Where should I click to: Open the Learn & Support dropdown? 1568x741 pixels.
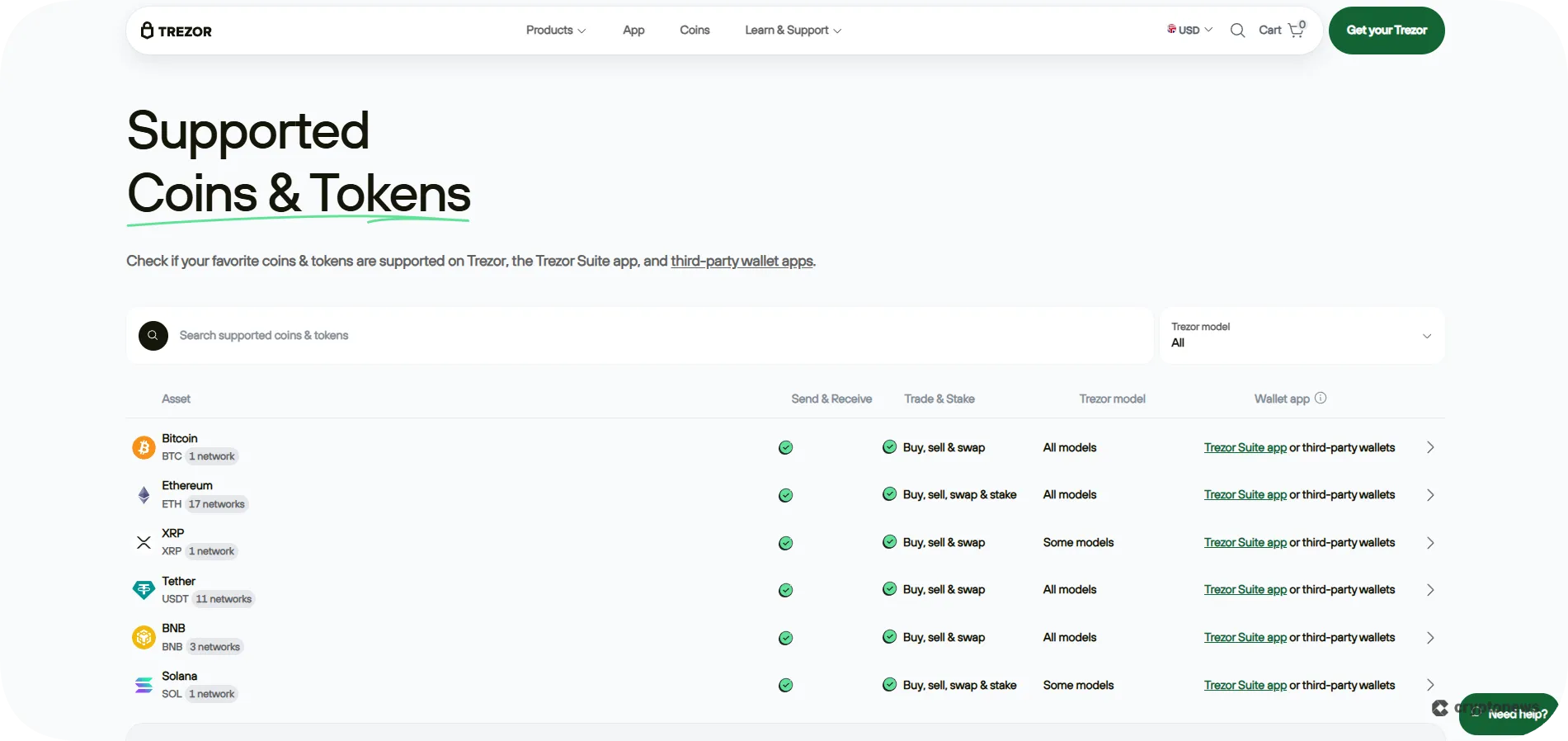tap(793, 31)
